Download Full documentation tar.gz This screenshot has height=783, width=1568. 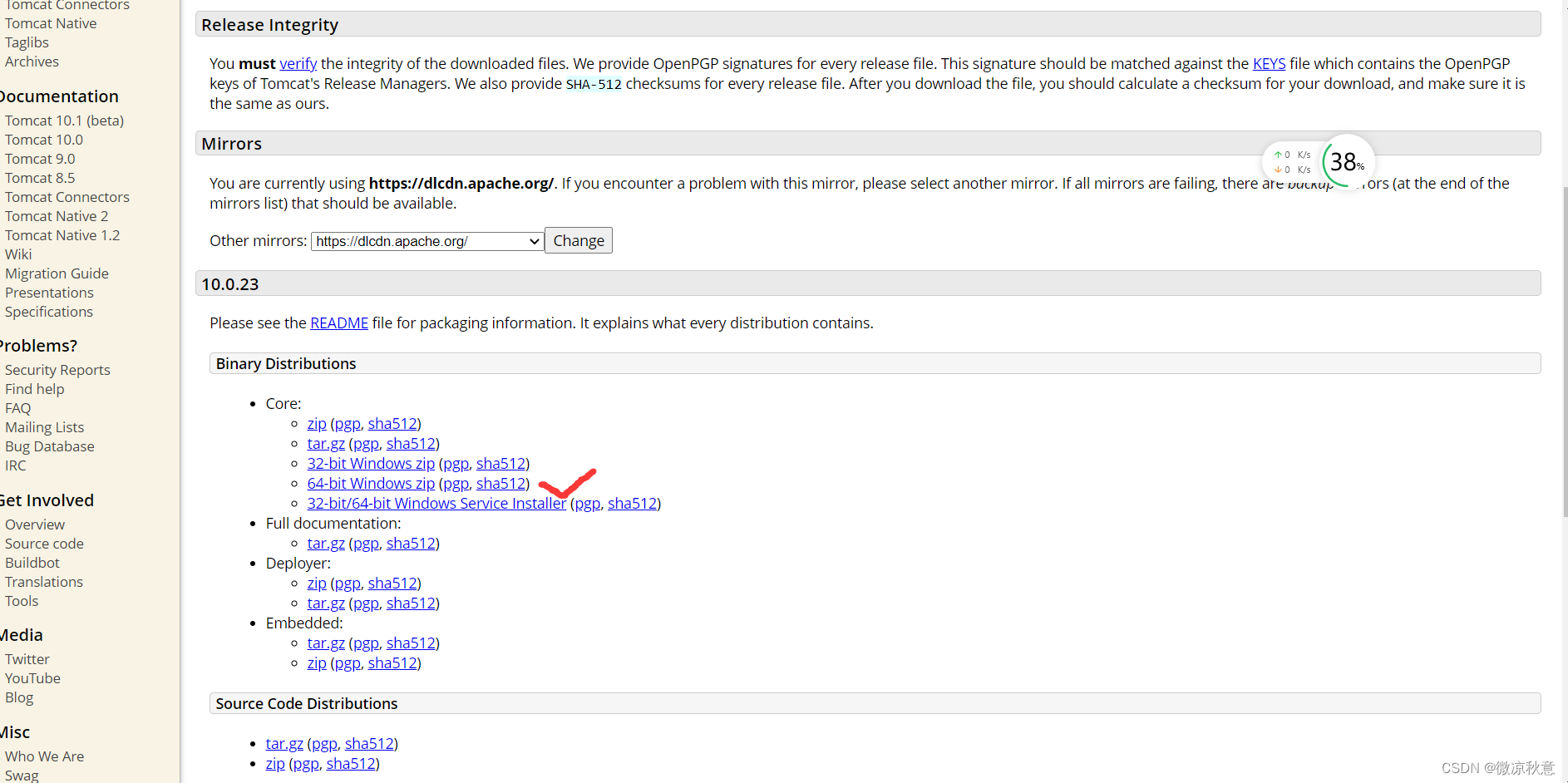(x=326, y=544)
